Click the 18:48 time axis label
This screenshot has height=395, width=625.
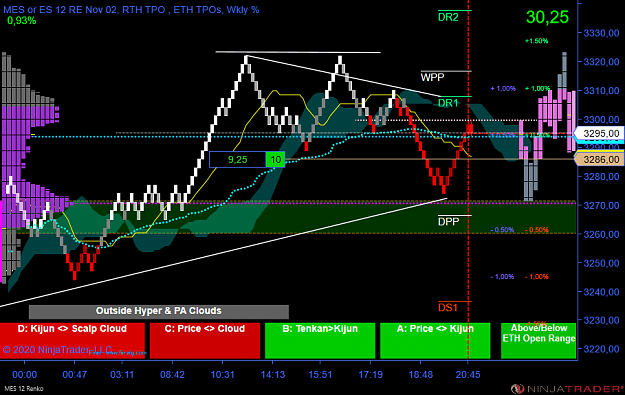tap(421, 375)
